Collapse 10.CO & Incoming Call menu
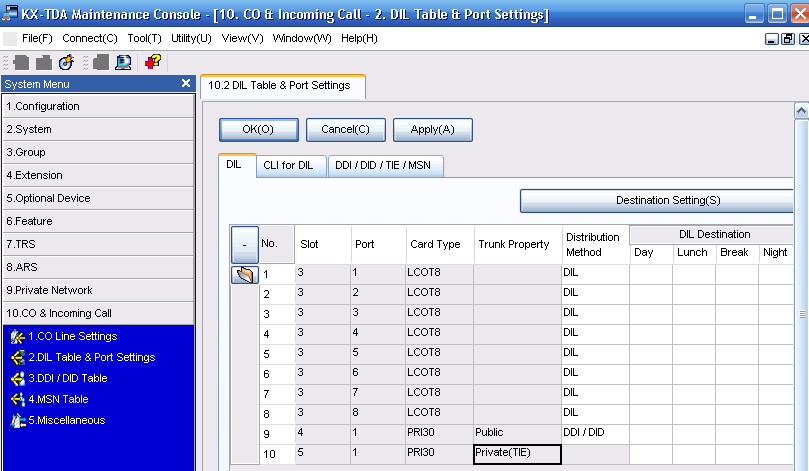 coord(98,313)
